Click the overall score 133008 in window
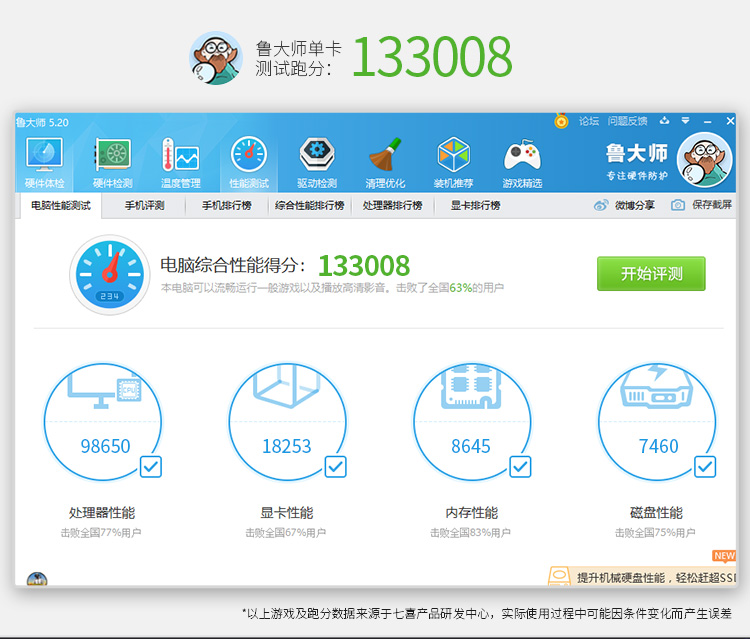This screenshot has height=639, width=750. click(x=364, y=266)
